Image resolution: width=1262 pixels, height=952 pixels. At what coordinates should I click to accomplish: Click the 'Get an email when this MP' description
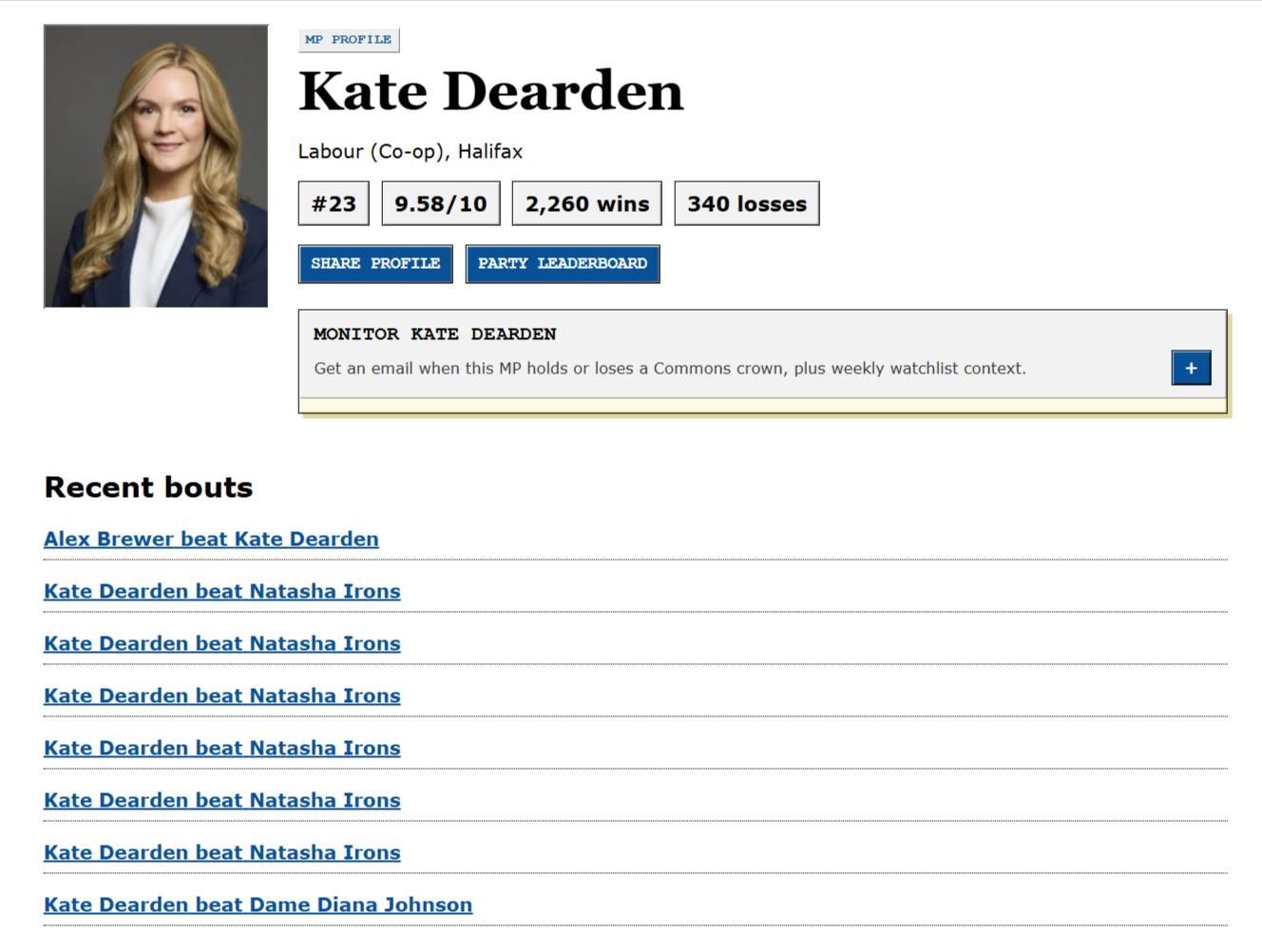670,369
